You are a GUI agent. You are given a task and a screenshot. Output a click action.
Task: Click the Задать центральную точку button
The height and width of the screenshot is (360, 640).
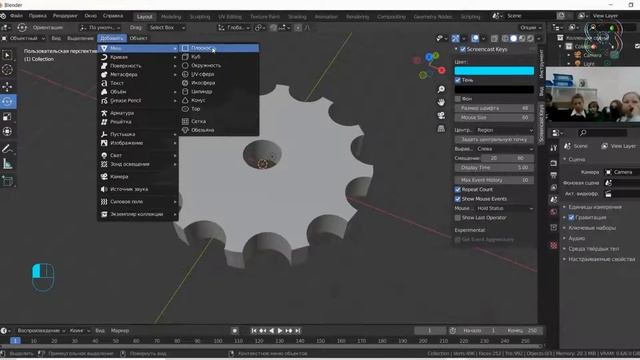coord(494,139)
